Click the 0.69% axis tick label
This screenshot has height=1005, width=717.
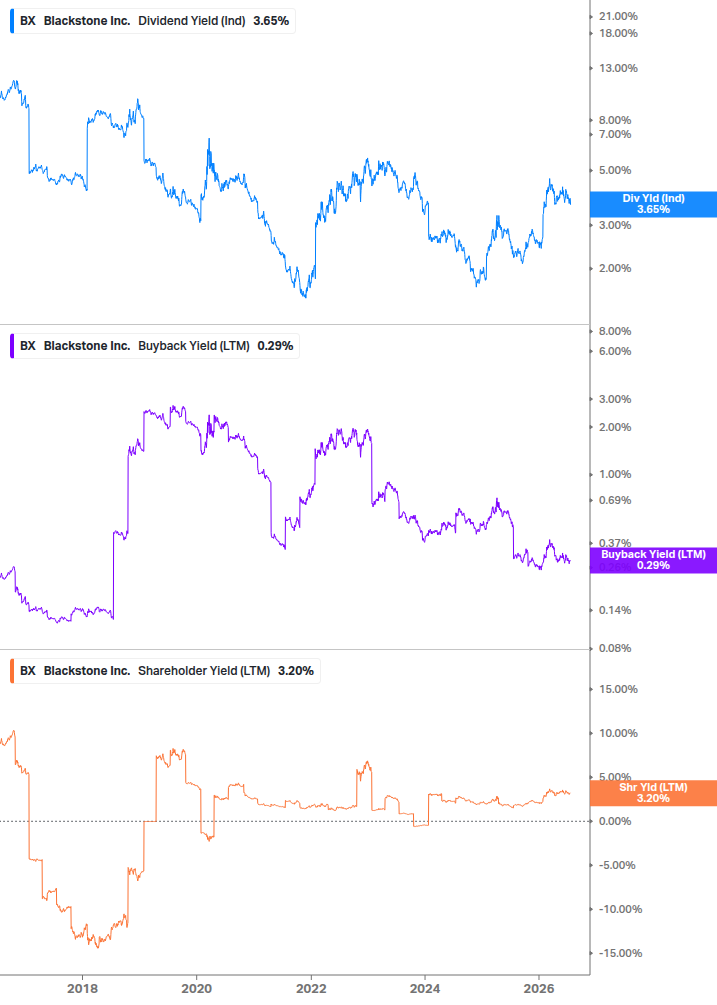click(x=615, y=500)
